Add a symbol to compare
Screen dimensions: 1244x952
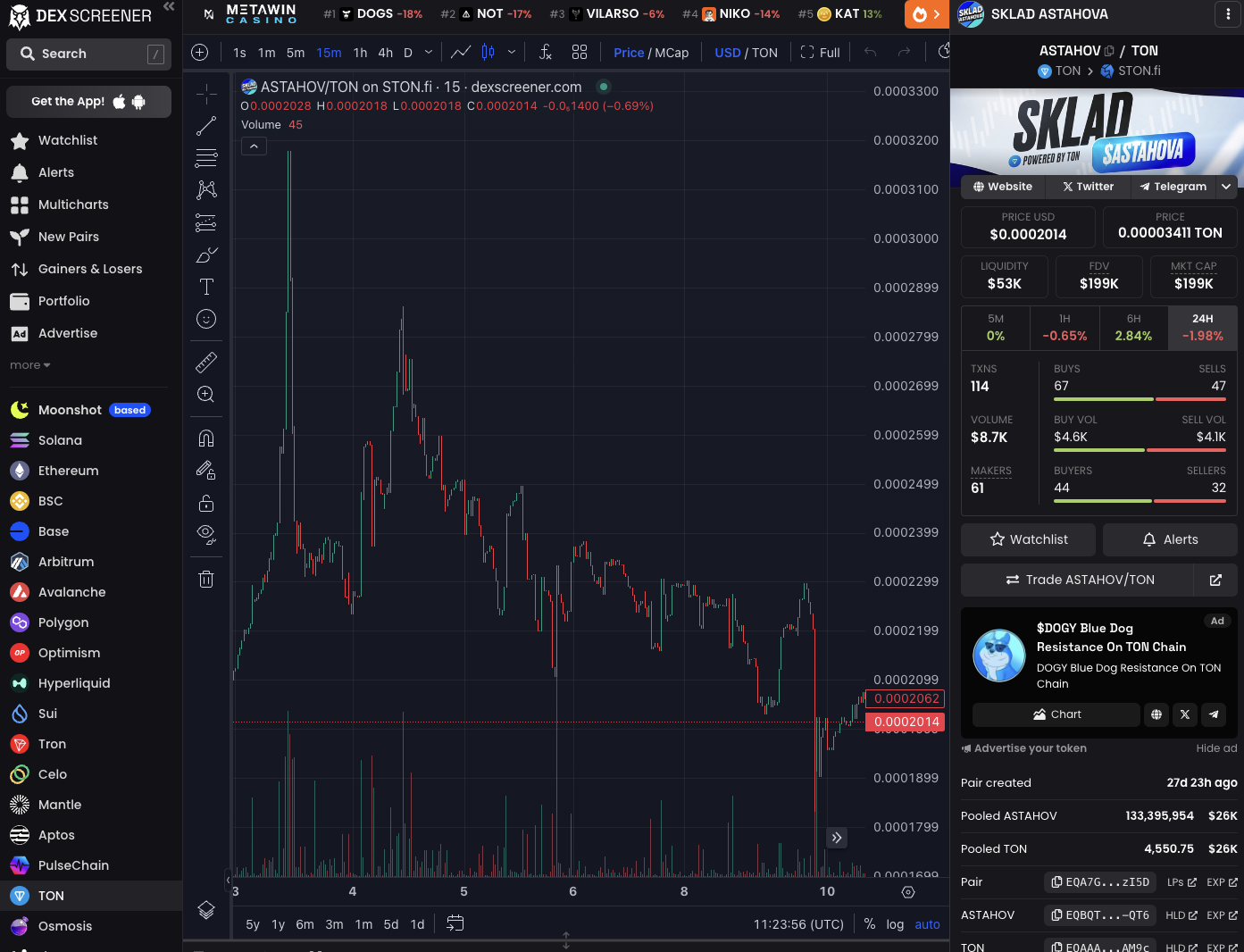coord(200,53)
